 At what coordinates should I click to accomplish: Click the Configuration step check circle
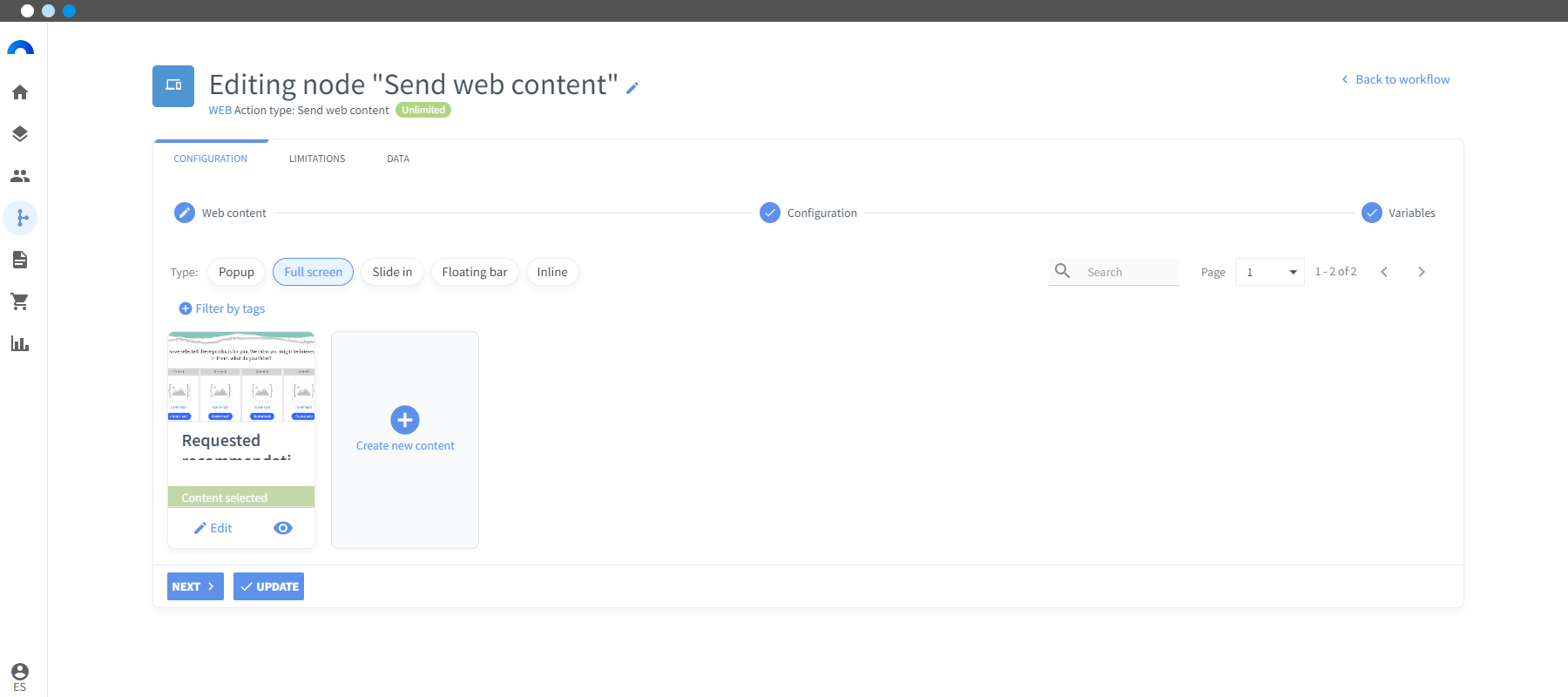770,213
